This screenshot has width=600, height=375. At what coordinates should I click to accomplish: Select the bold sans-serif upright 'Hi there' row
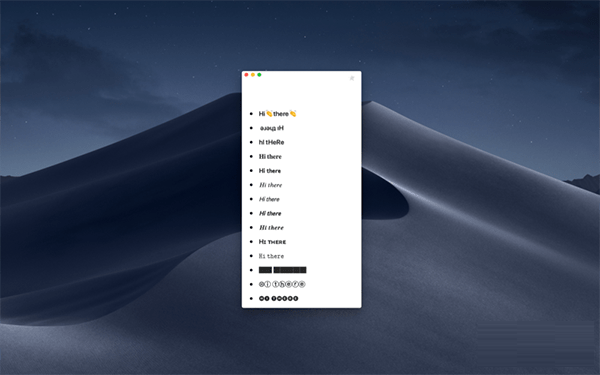[270, 171]
